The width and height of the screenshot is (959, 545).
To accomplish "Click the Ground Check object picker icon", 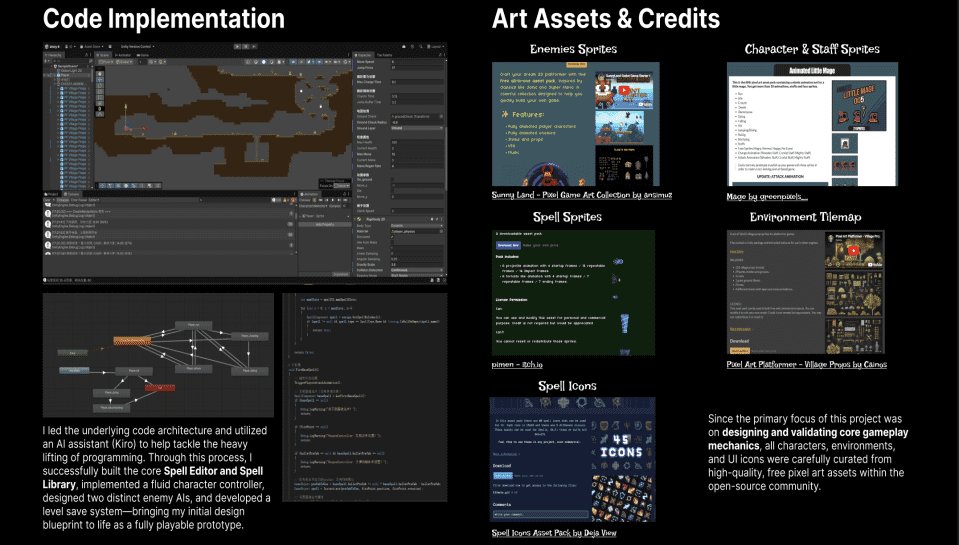I will tap(441, 116).
